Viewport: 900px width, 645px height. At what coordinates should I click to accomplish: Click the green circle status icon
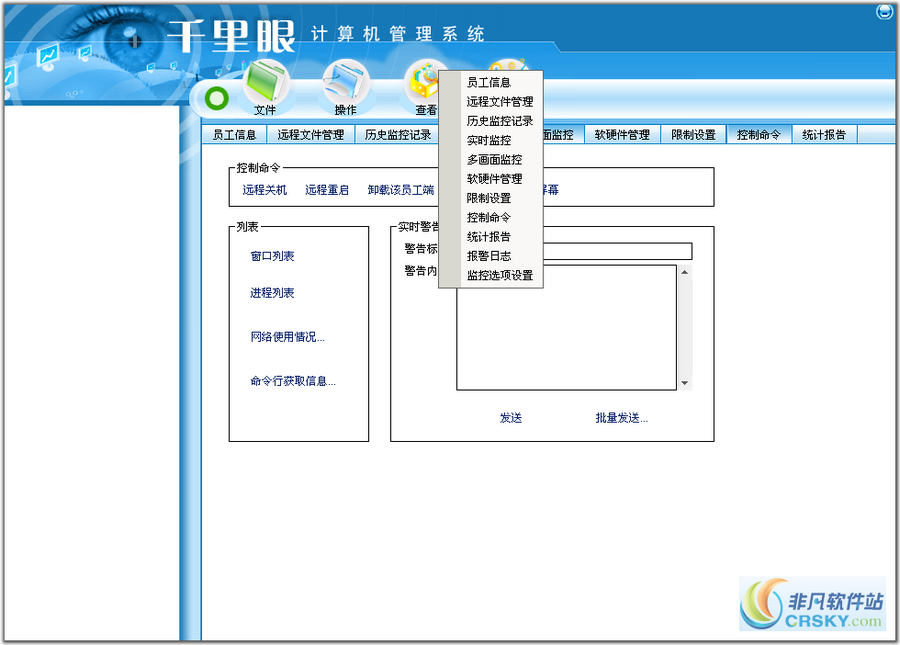pyautogui.click(x=217, y=99)
